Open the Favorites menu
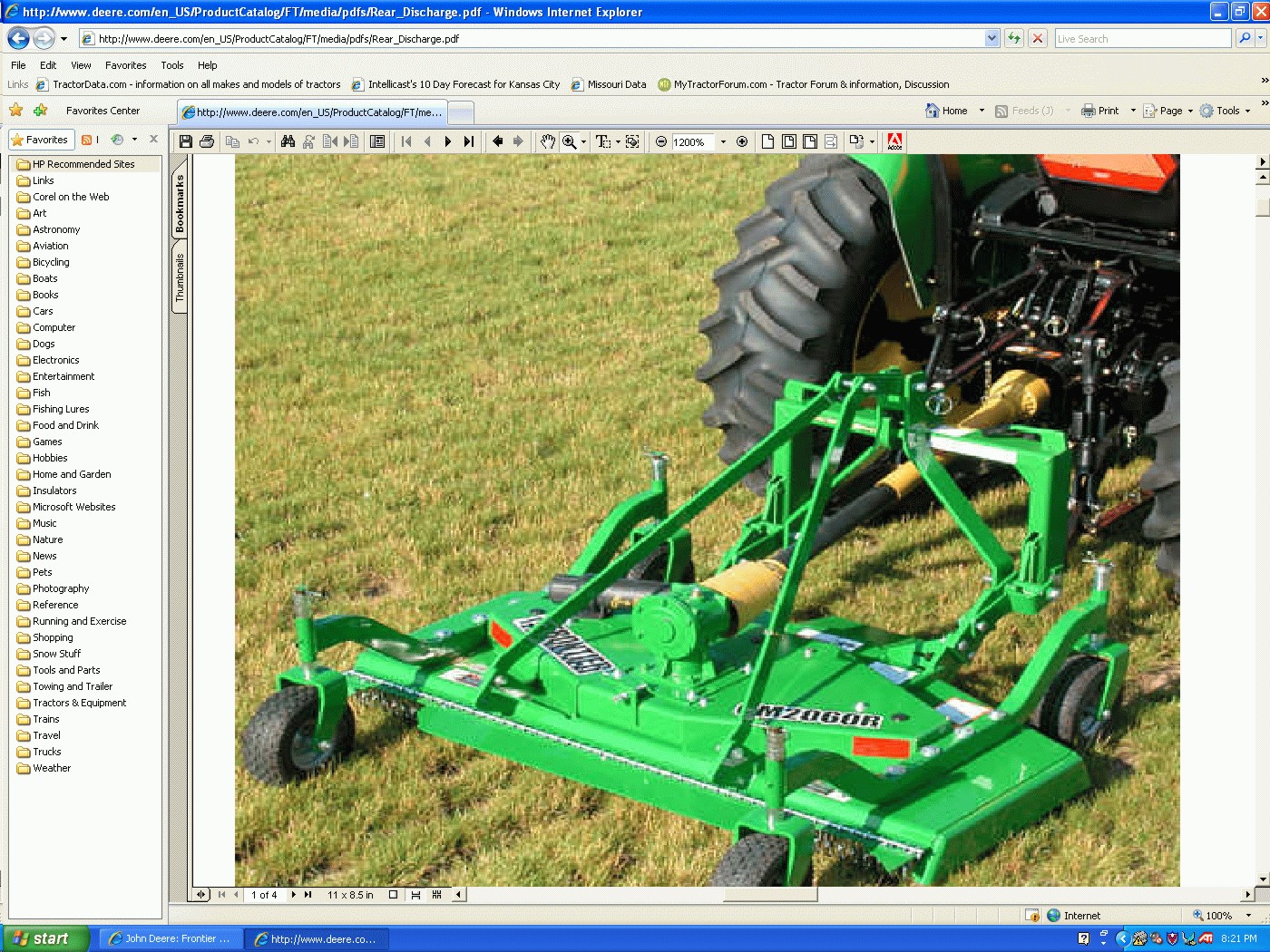 125,65
